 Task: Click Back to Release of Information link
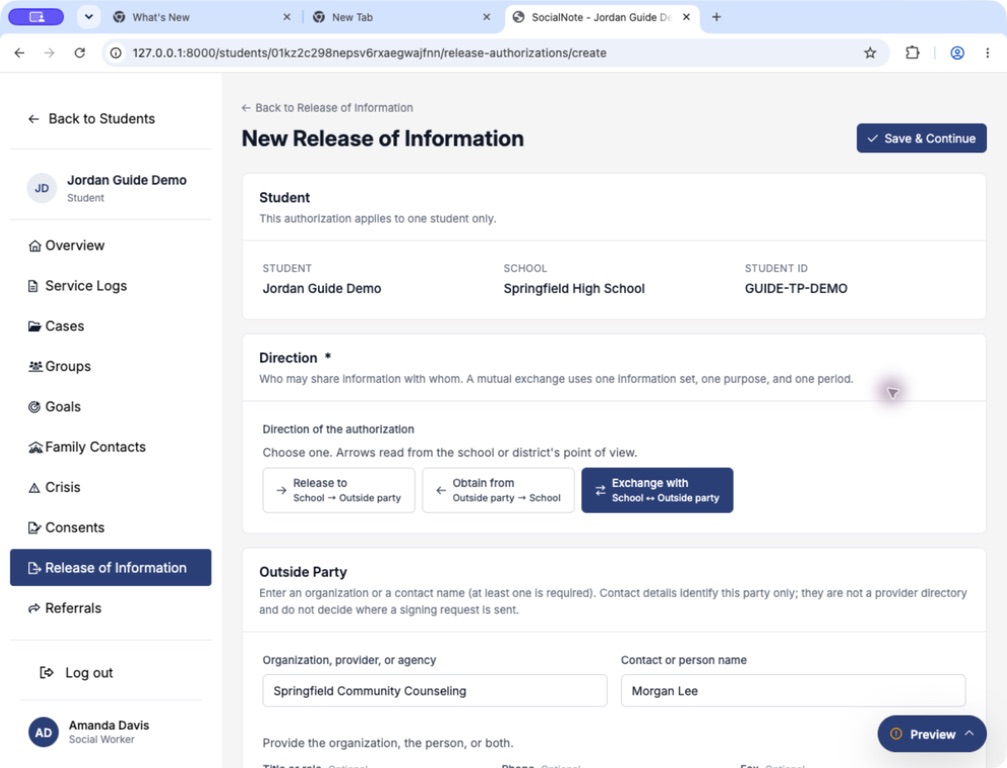click(327, 108)
